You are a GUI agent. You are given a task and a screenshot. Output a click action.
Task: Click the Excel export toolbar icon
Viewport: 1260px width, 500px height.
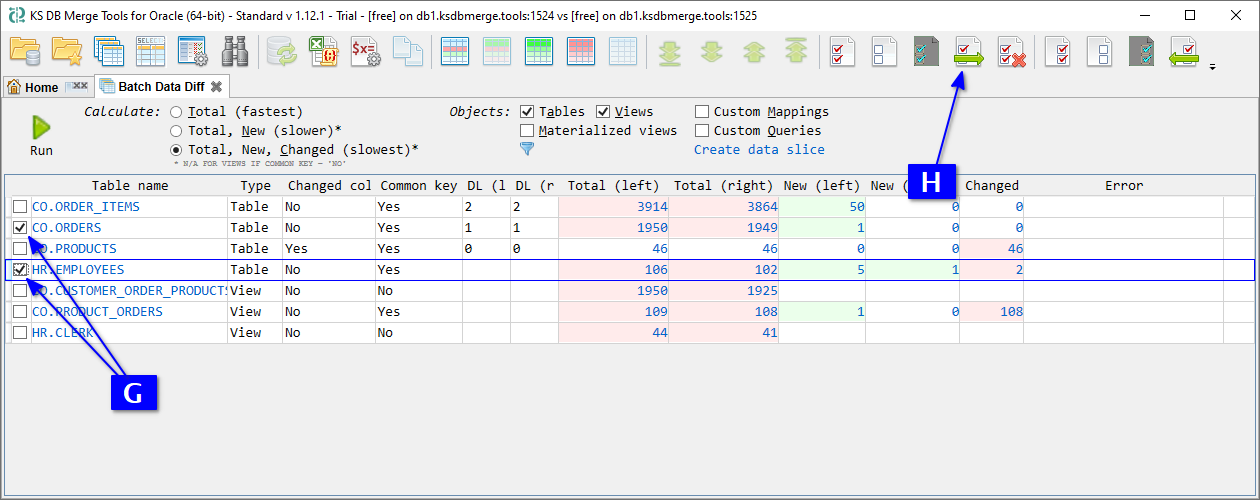[x=322, y=51]
